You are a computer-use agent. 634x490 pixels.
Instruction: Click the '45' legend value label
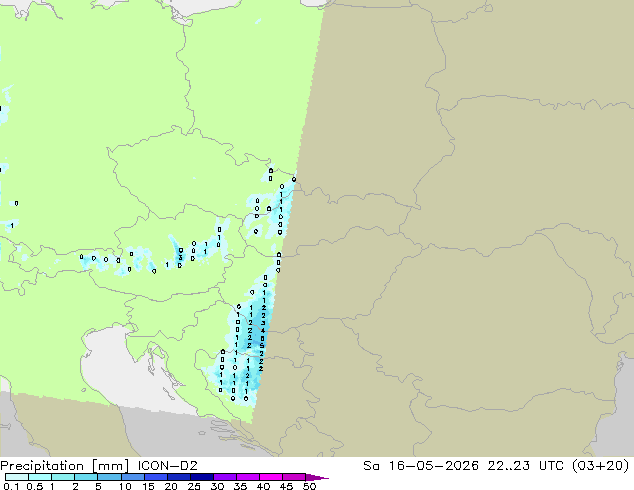pos(286,486)
